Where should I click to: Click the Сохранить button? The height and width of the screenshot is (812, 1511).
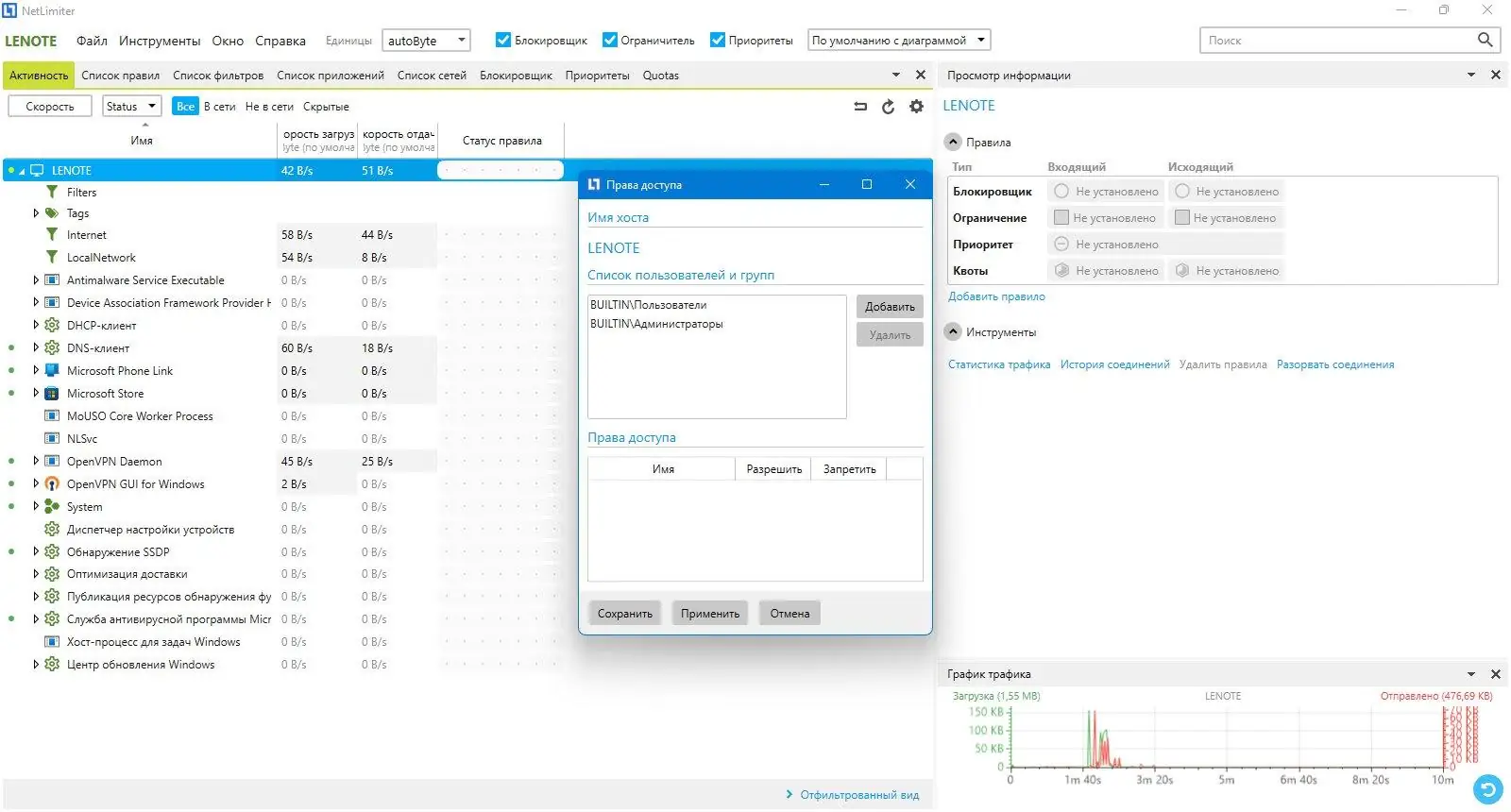pyautogui.click(x=625, y=614)
